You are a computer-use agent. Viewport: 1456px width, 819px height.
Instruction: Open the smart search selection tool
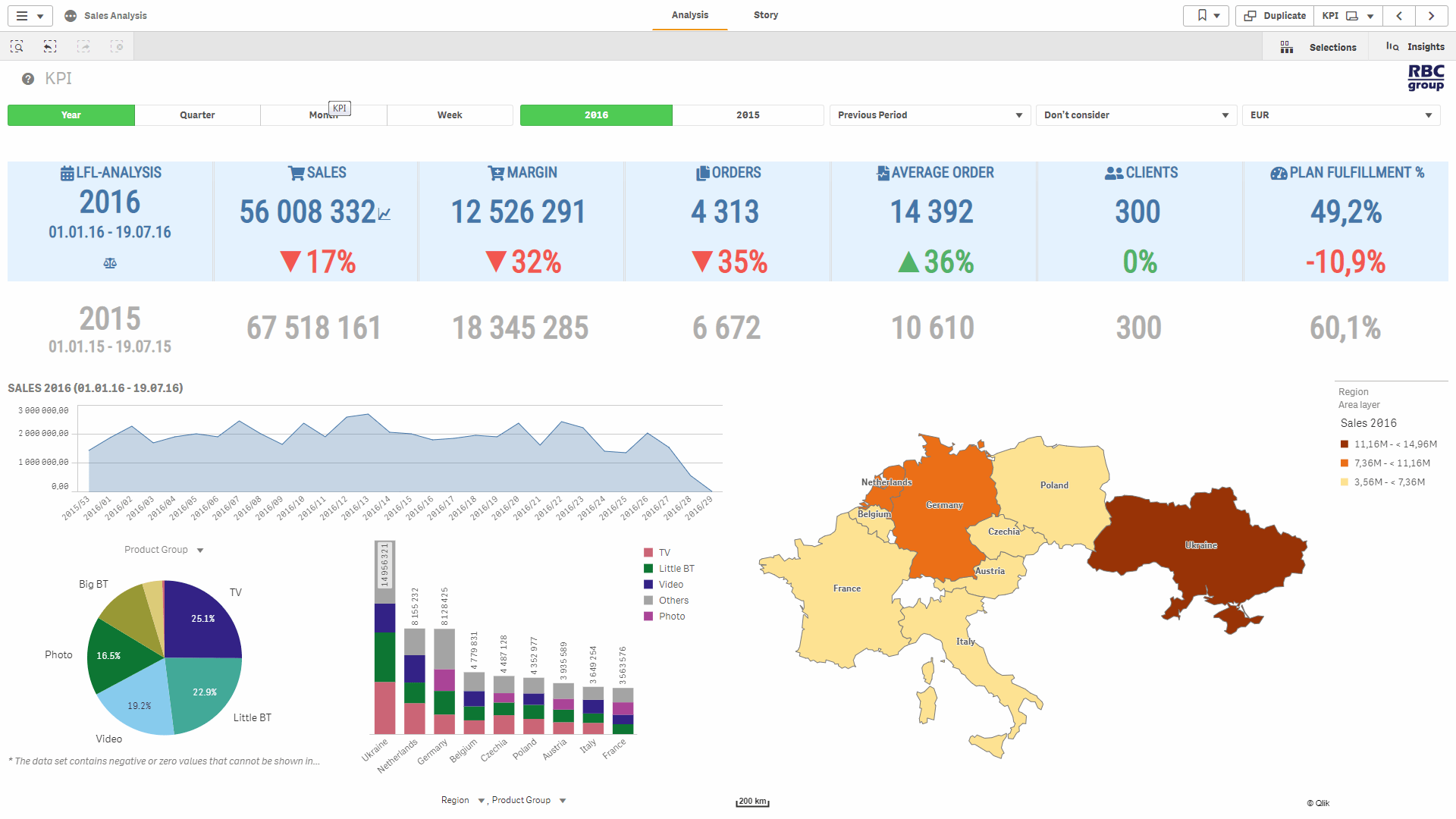point(17,47)
